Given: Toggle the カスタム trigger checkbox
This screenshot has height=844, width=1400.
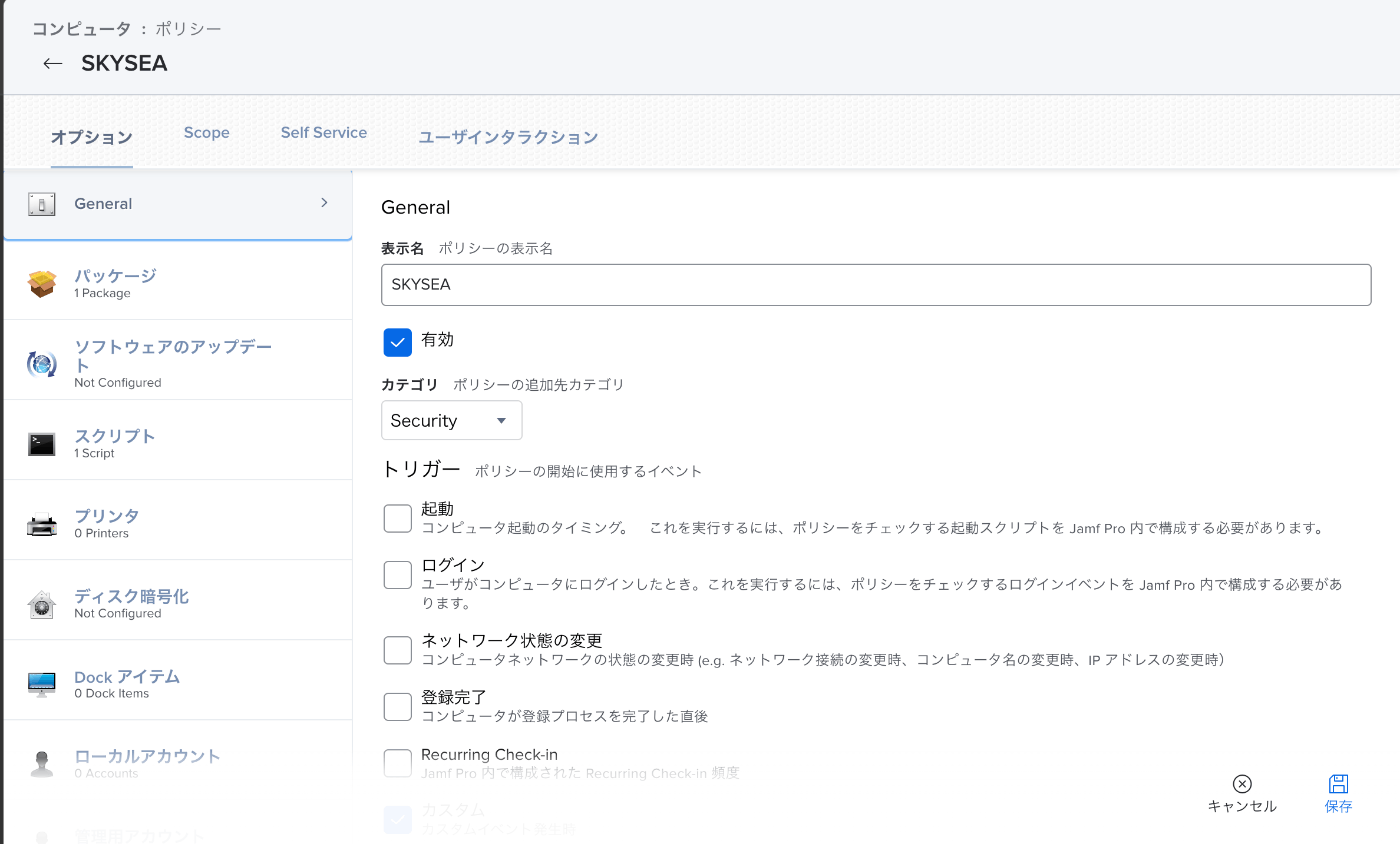Looking at the screenshot, I should 398,820.
